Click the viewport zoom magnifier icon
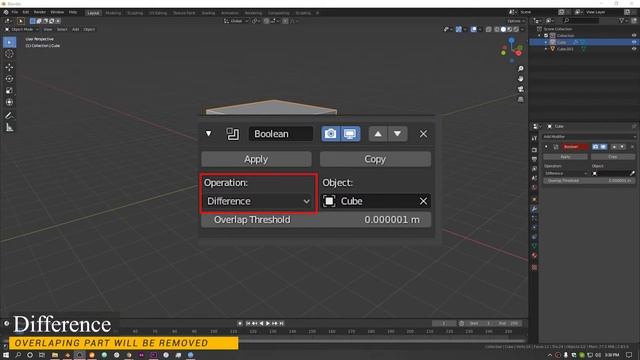 pos(520,69)
